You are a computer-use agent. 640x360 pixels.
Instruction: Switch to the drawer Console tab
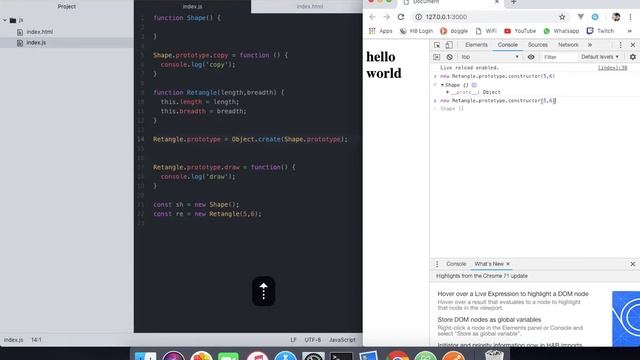pos(456,264)
